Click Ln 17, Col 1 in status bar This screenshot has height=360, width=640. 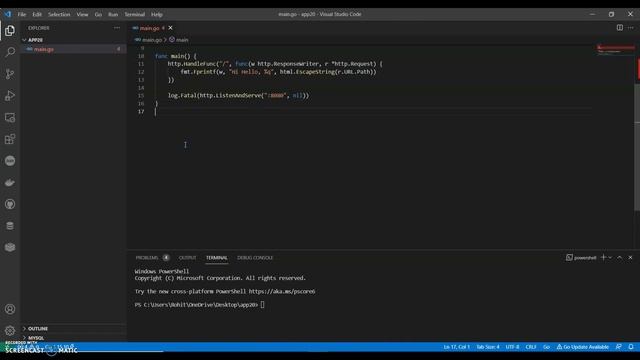coord(456,347)
